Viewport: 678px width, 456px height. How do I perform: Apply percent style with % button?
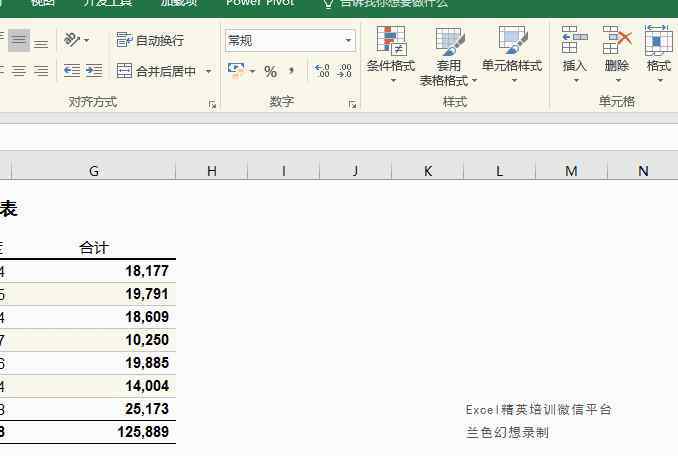click(x=270, y=71)
